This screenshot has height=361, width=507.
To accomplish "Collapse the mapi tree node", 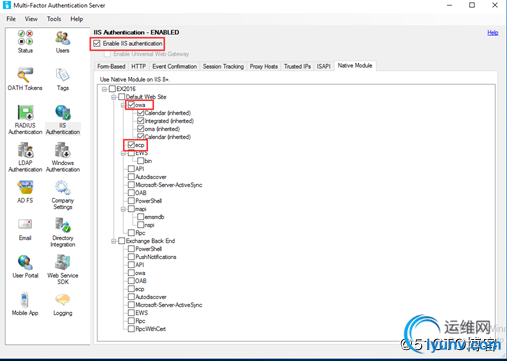I will pos(123,209).
